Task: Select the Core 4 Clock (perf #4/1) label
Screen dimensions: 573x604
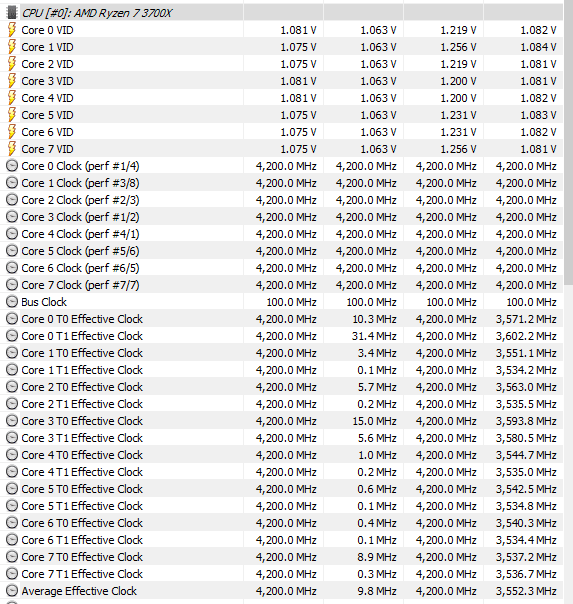Action: [80, 234]
